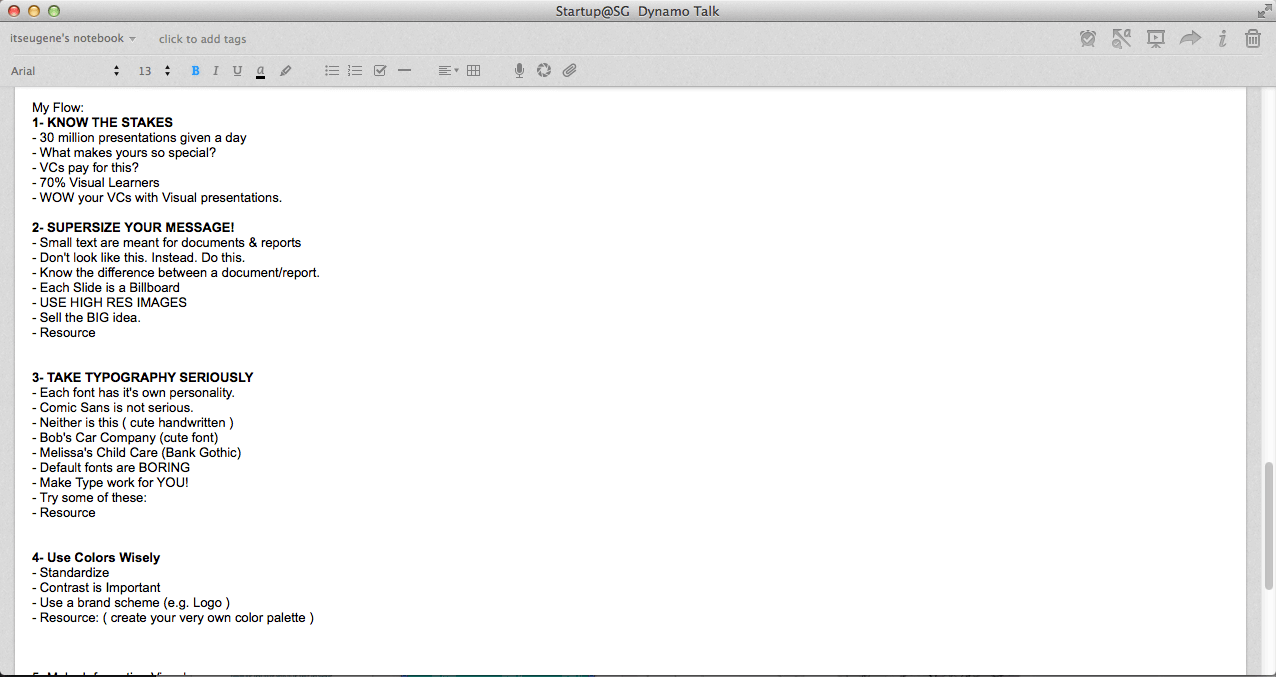
Task: Attach a file with the paperclip icon
Action: point(570,71)
